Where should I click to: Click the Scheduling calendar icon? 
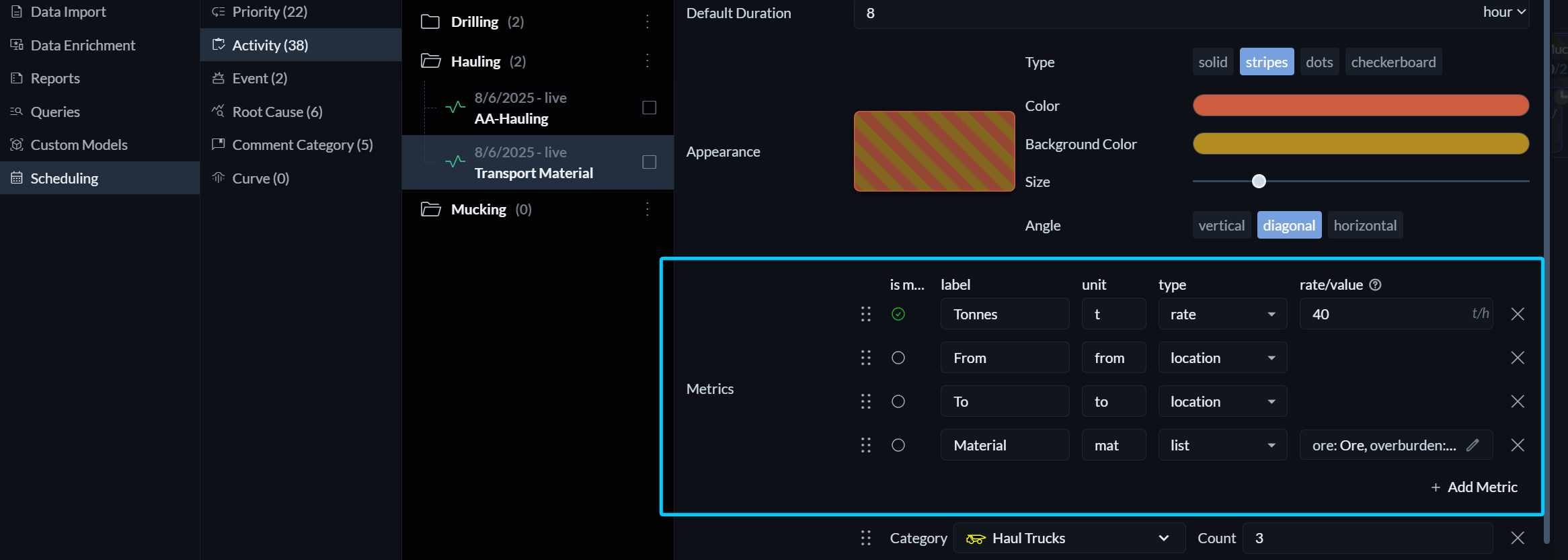pyautogui.click(x=17, y=178)
